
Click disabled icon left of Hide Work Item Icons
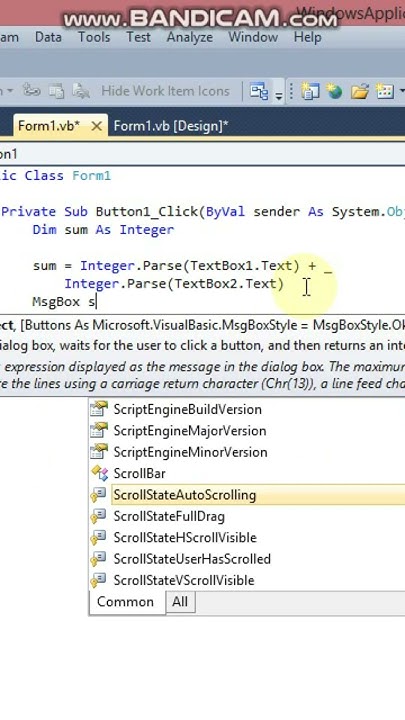(x=81, y=91)
